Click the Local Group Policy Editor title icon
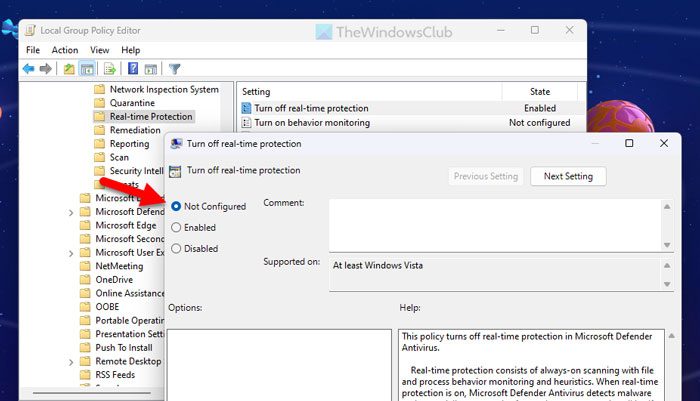The height and width of the screenshot is (401, 700). pos(30,30)
